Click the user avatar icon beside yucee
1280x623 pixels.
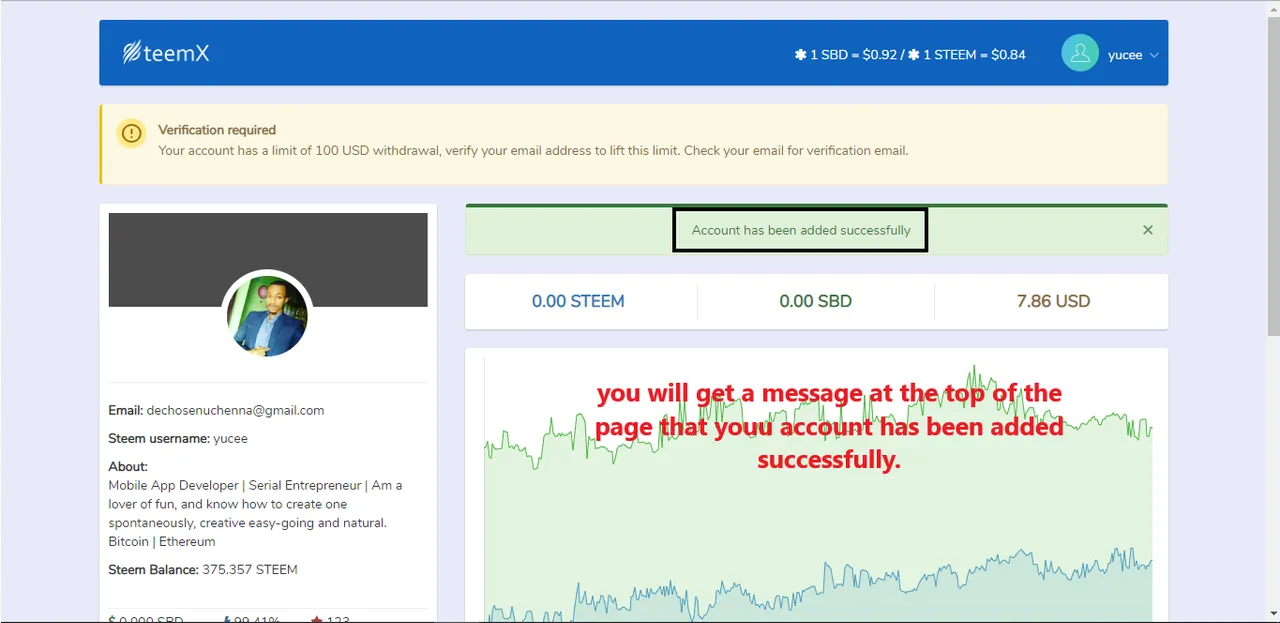(x=1080, y=54)
